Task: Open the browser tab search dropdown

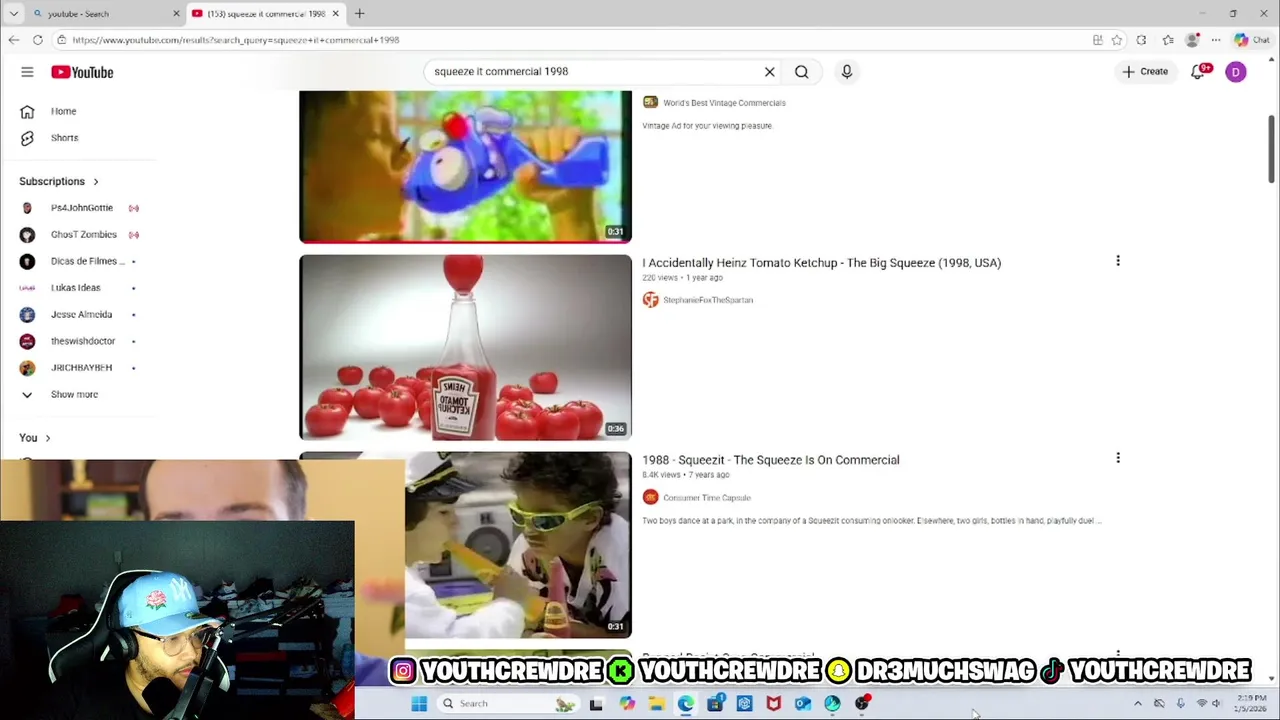Action: click(13, 13)
